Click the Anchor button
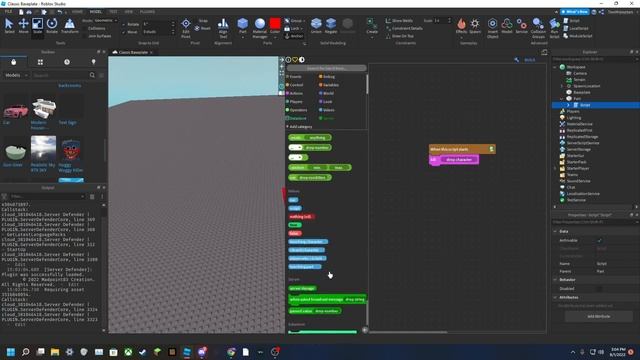The image size is (640, 360). tap(294, 36)
